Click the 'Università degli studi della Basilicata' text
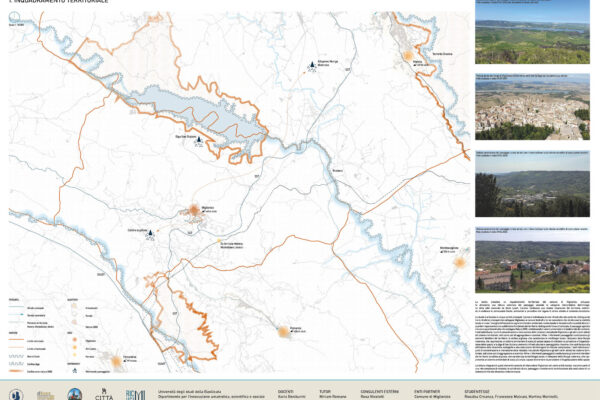 click(189, 392)
